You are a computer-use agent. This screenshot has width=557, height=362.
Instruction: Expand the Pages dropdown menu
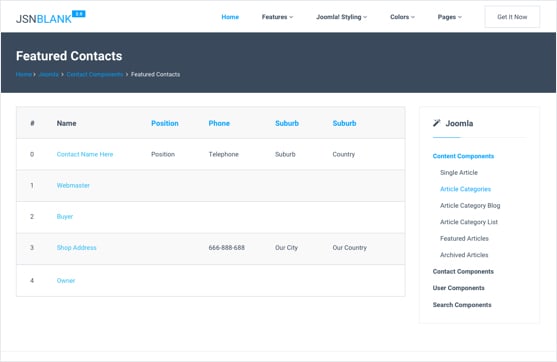(450, 17)
